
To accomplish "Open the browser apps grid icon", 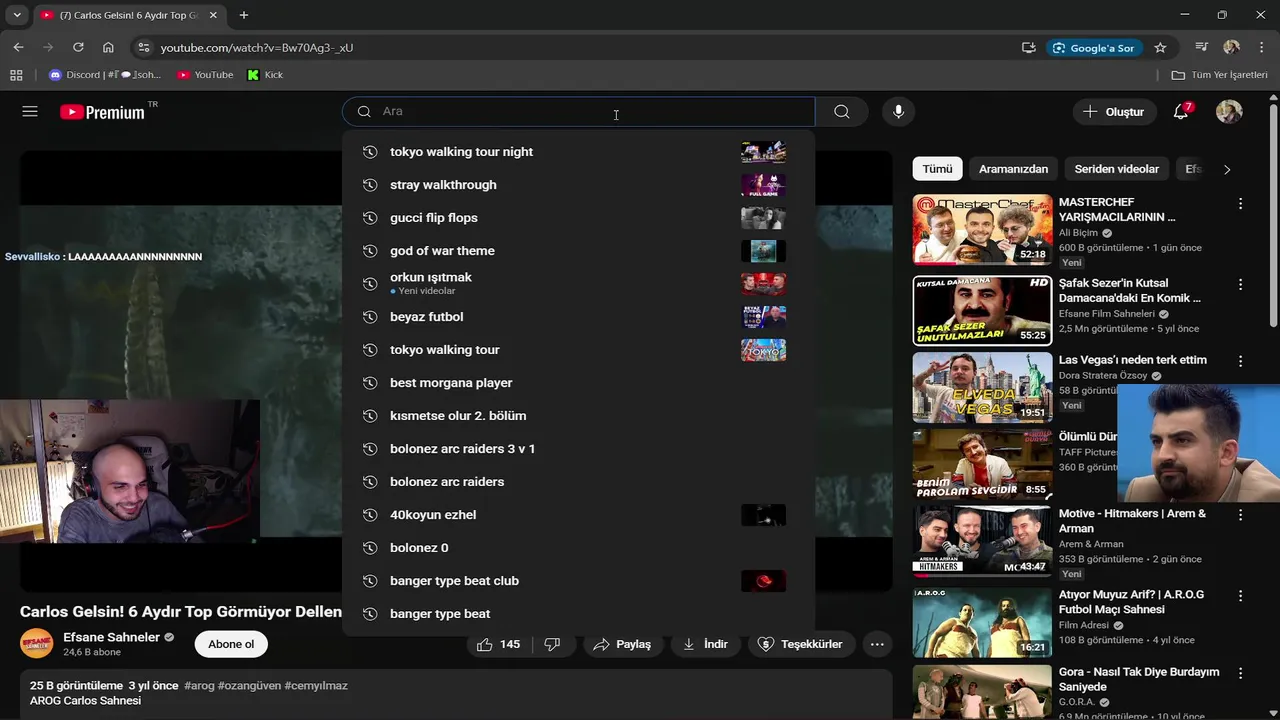I will [x=16, y=75].
